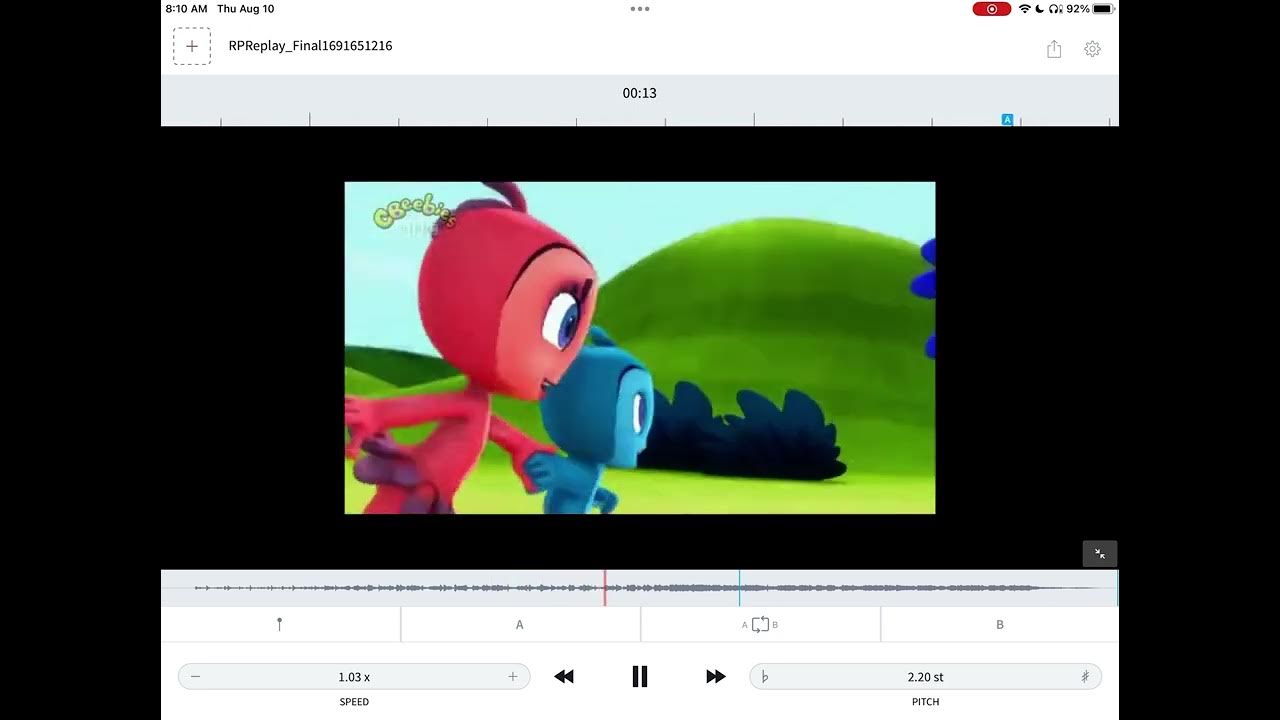Set loop point A
The height and width of the screenshot is (720, 1280).
click(x=519, y=624)
